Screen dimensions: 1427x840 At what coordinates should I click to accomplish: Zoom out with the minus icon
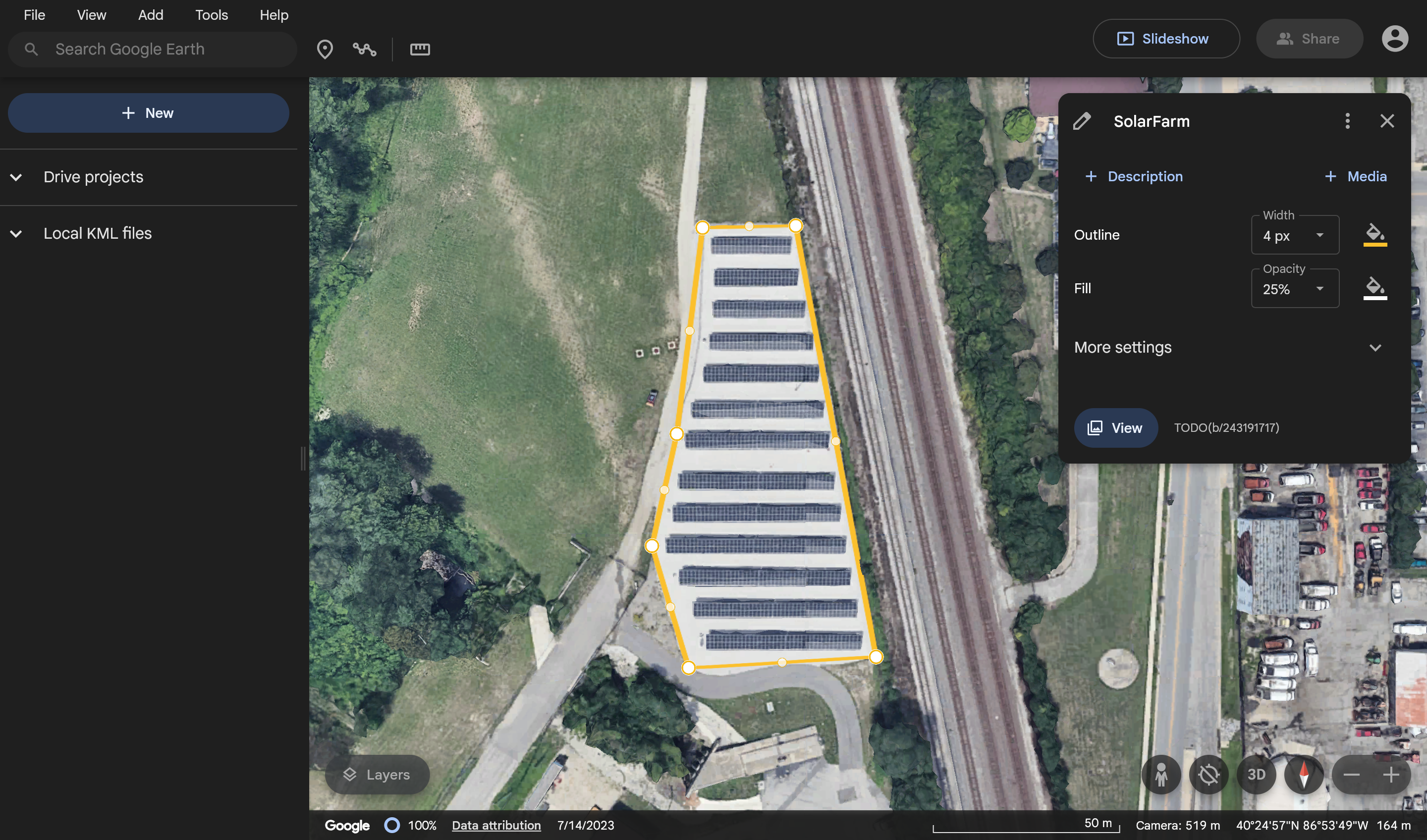pyautogui.click(x=1352, y=774)
